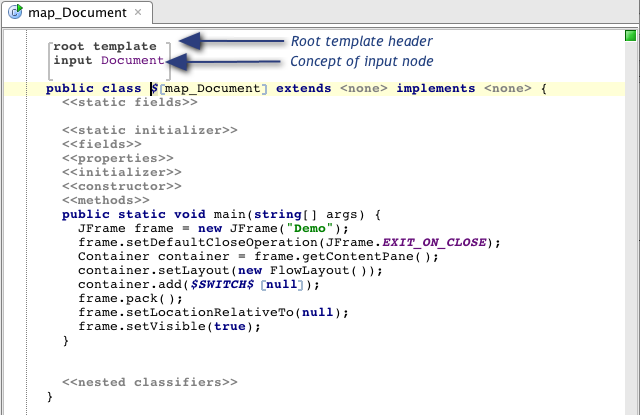Click the <<nested classifiers>> placeholder
The height and width of the screenshot is (415, 640).
[x=150, y=382]
